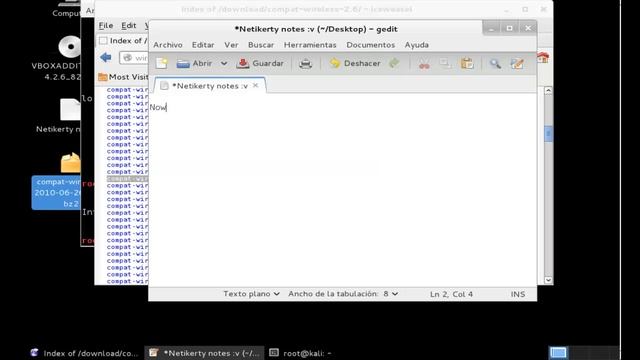Open File menu in browser window
The width and height of the screenshot is (640, 360).
[x=106, y=25]
